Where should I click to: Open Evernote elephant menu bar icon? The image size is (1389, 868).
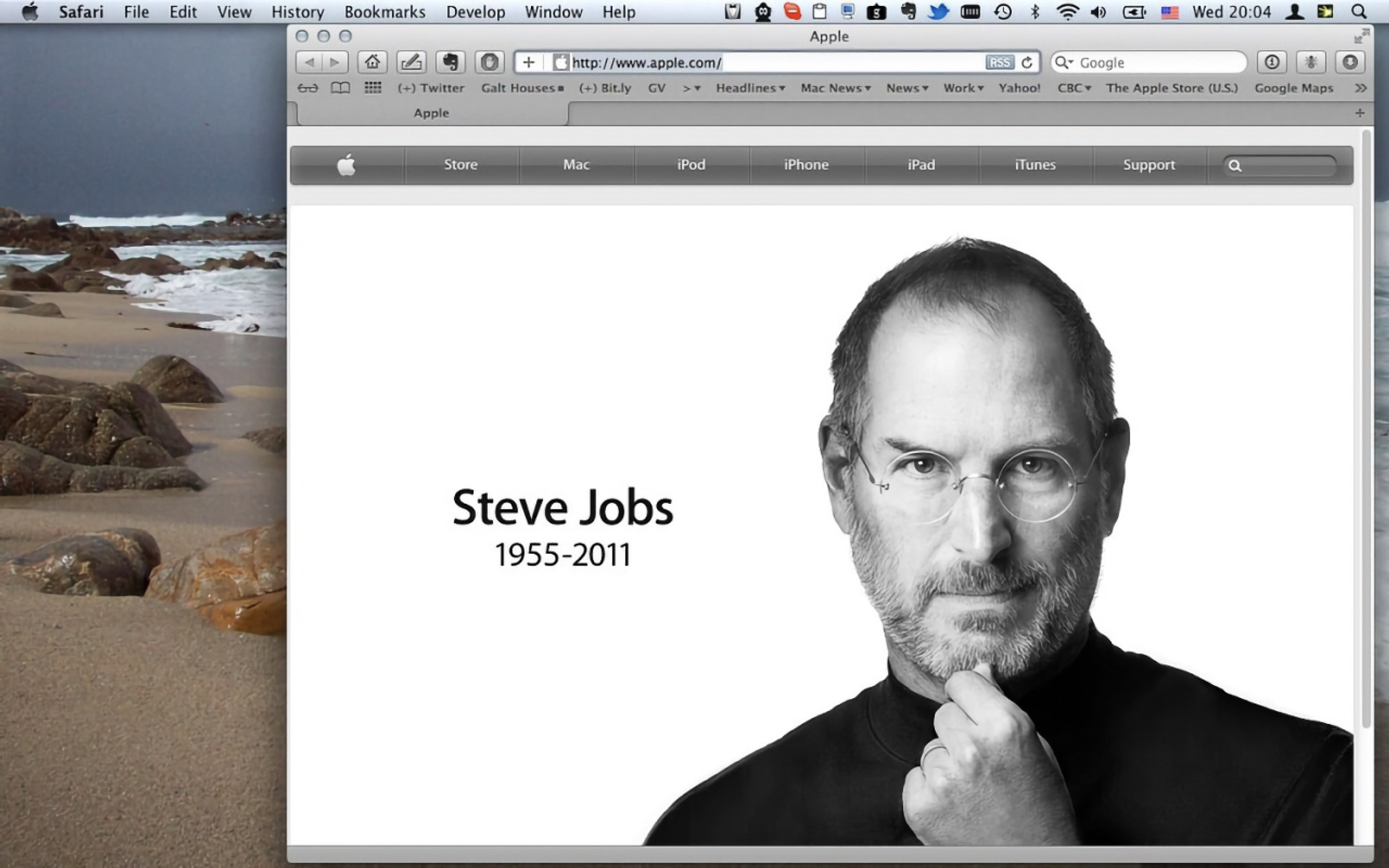click(x=908, y=12)
